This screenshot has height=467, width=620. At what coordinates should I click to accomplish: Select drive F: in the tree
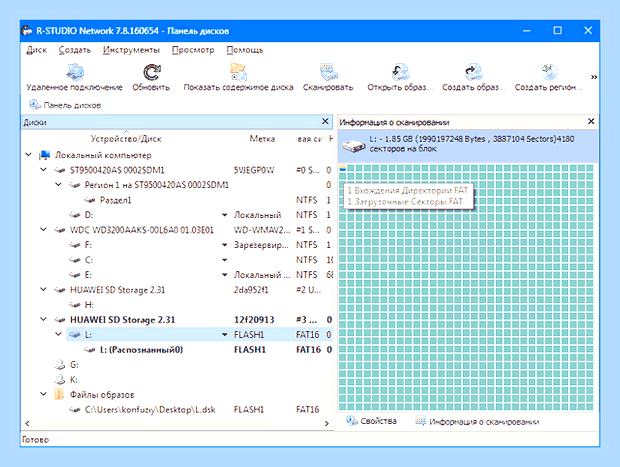(x=88, y=245)
